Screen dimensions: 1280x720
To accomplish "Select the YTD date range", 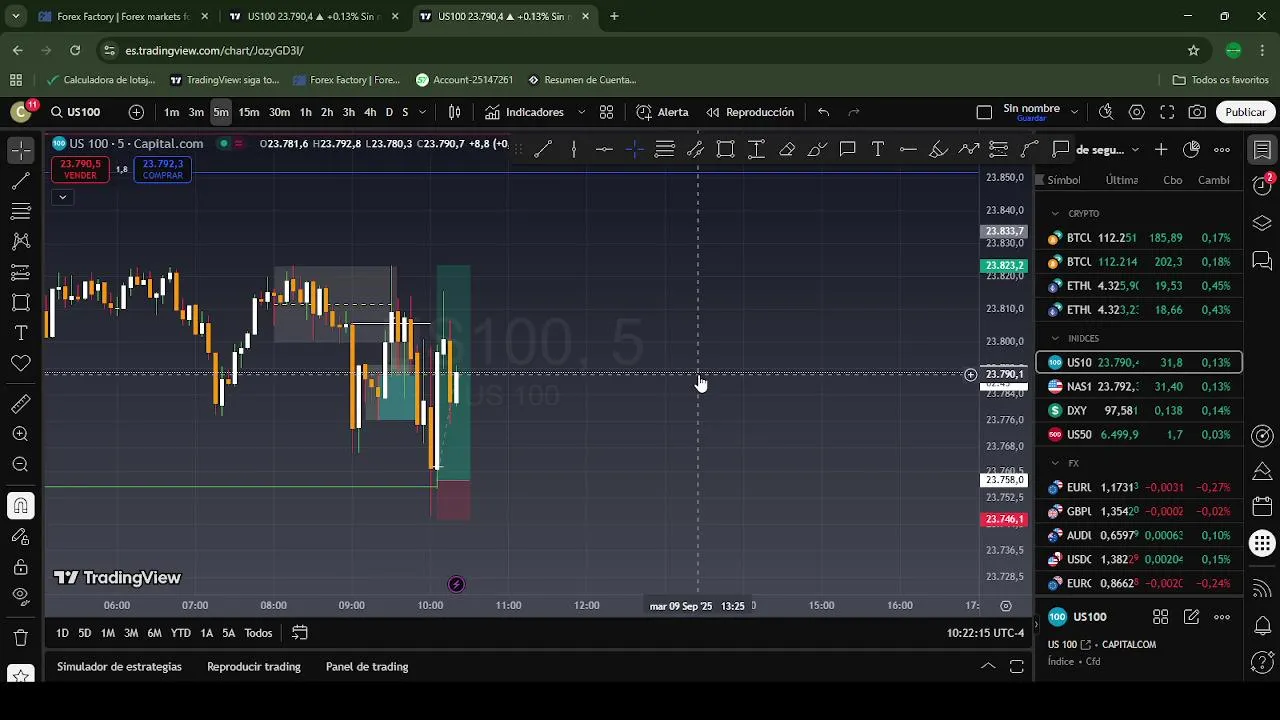I will (180, 633).
